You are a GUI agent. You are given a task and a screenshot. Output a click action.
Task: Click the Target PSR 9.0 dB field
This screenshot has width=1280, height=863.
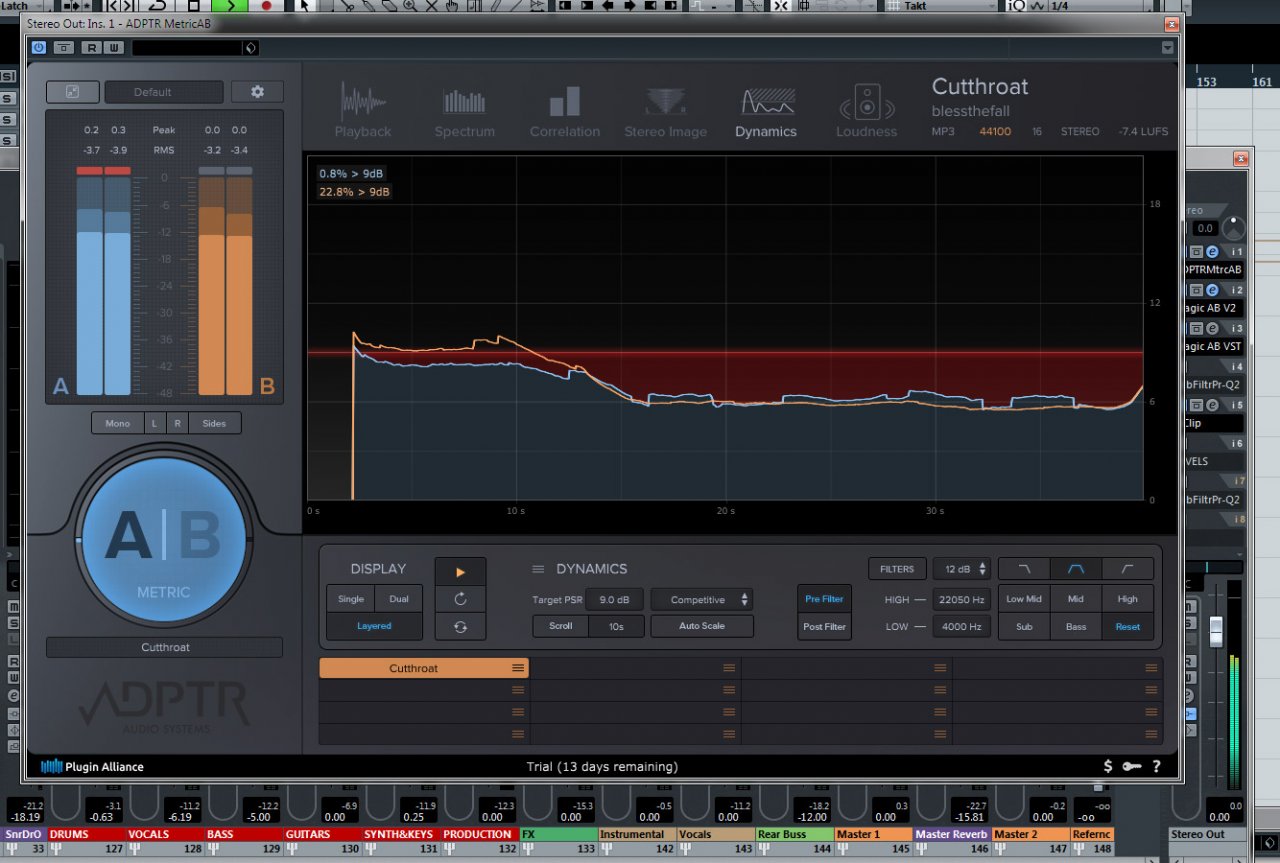pos(614,600)
